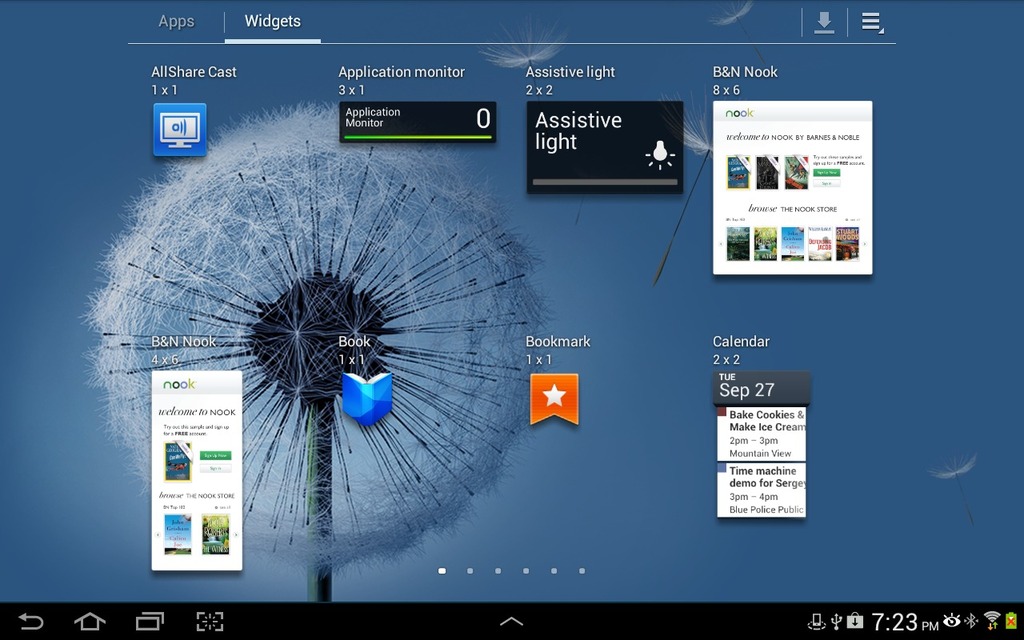Select the Calendar Sep 27 header
This screenshot has height=640, width=1024.
(761, 387)
